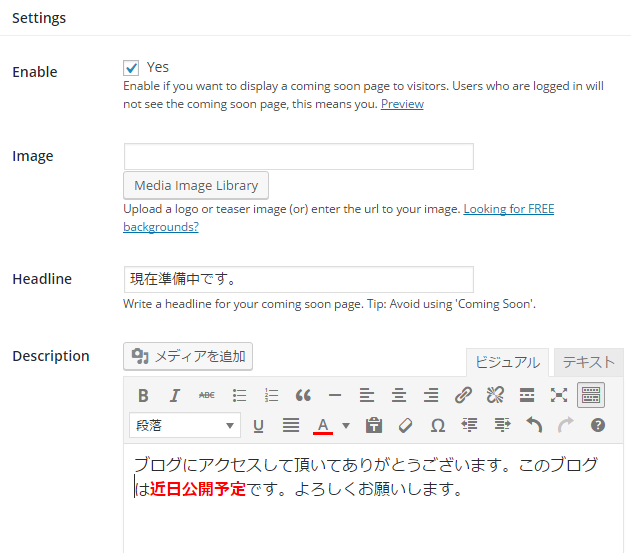The width and height of the screenshot is (631, 553).
Task: Open the Media Image Library
Action: click(196, 186)
